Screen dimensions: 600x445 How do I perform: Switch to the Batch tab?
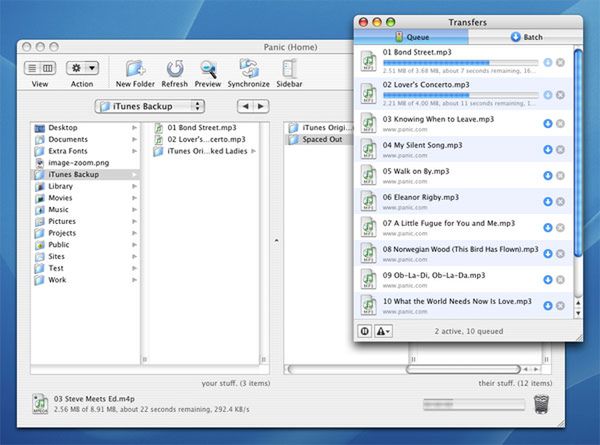tap(526, 37)
